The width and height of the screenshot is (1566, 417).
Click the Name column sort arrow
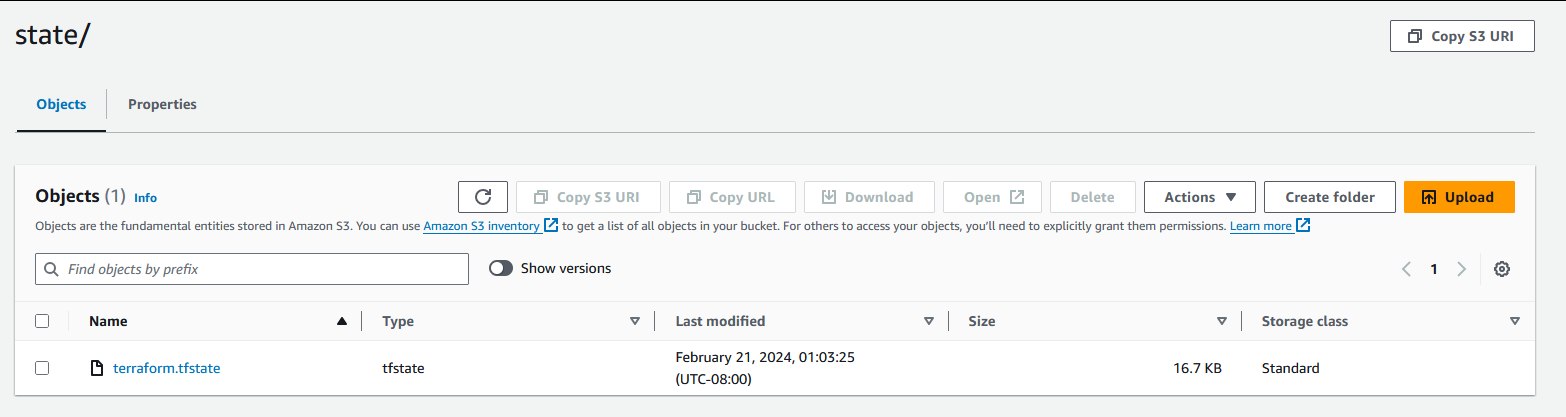coord(342,321)
